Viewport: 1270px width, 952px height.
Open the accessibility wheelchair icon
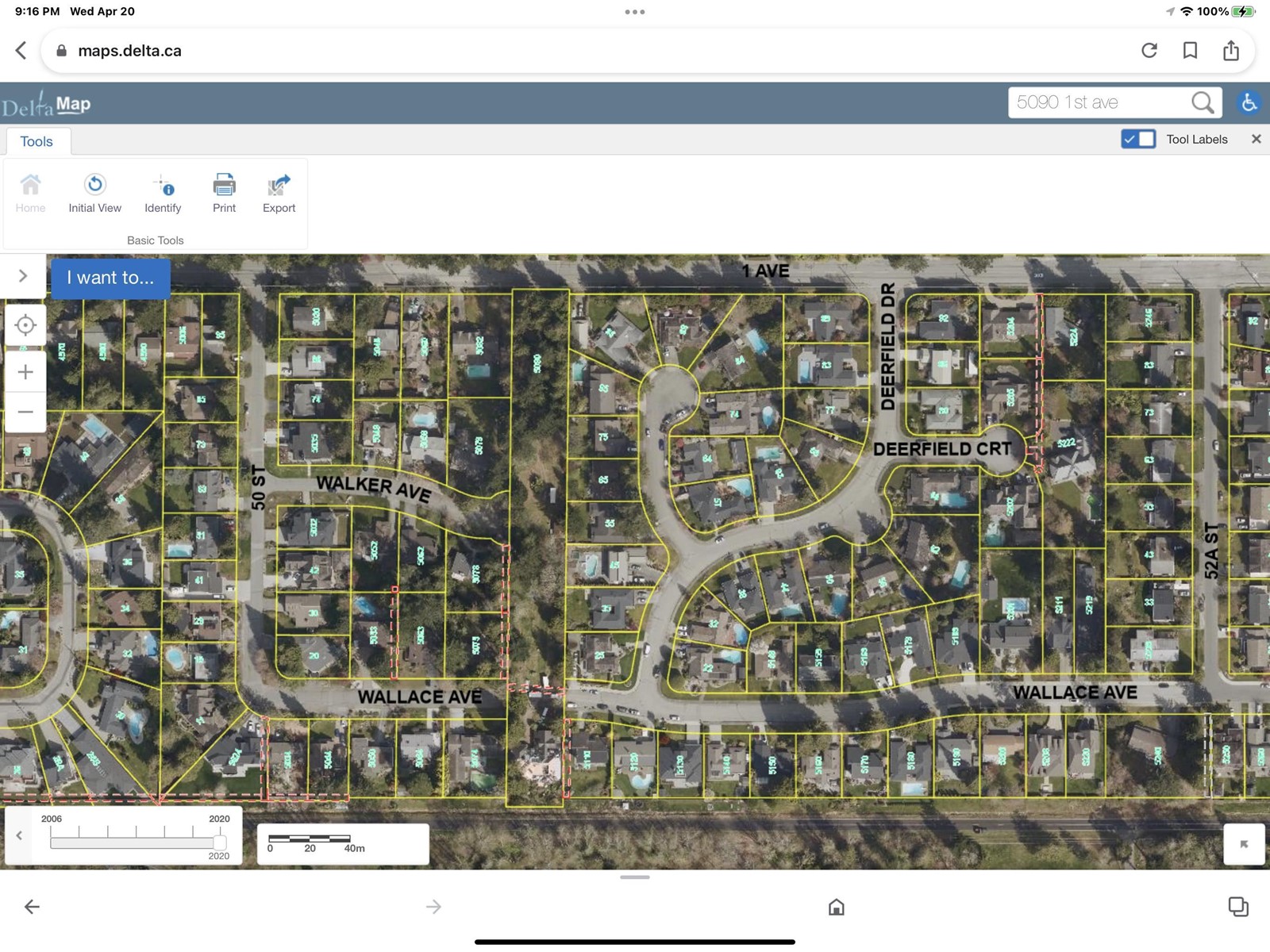(1249, 102)
